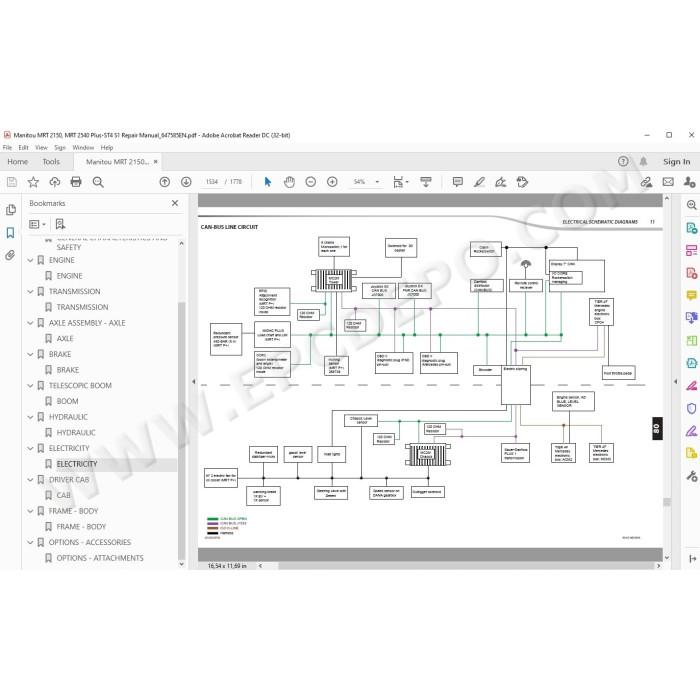
Task: Choose the Selection arrow tool
Action: coord(267,182)
